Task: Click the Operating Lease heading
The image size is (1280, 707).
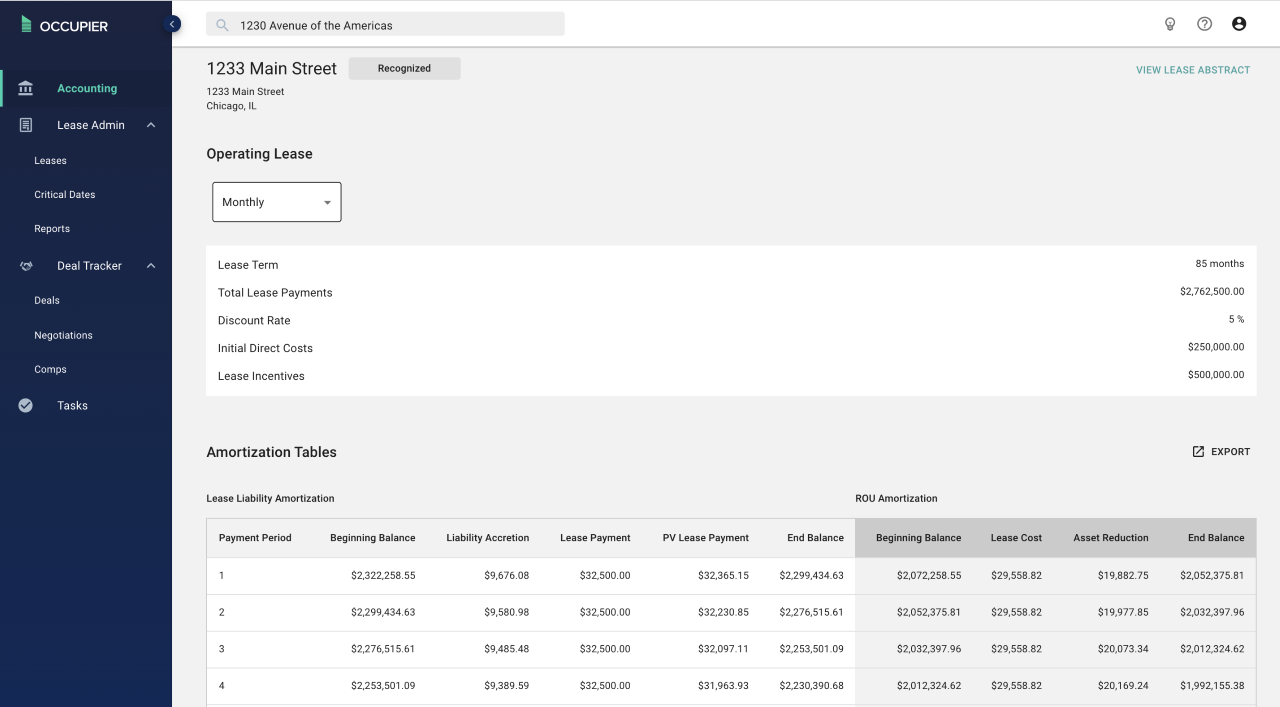Action: coord(259,154)
